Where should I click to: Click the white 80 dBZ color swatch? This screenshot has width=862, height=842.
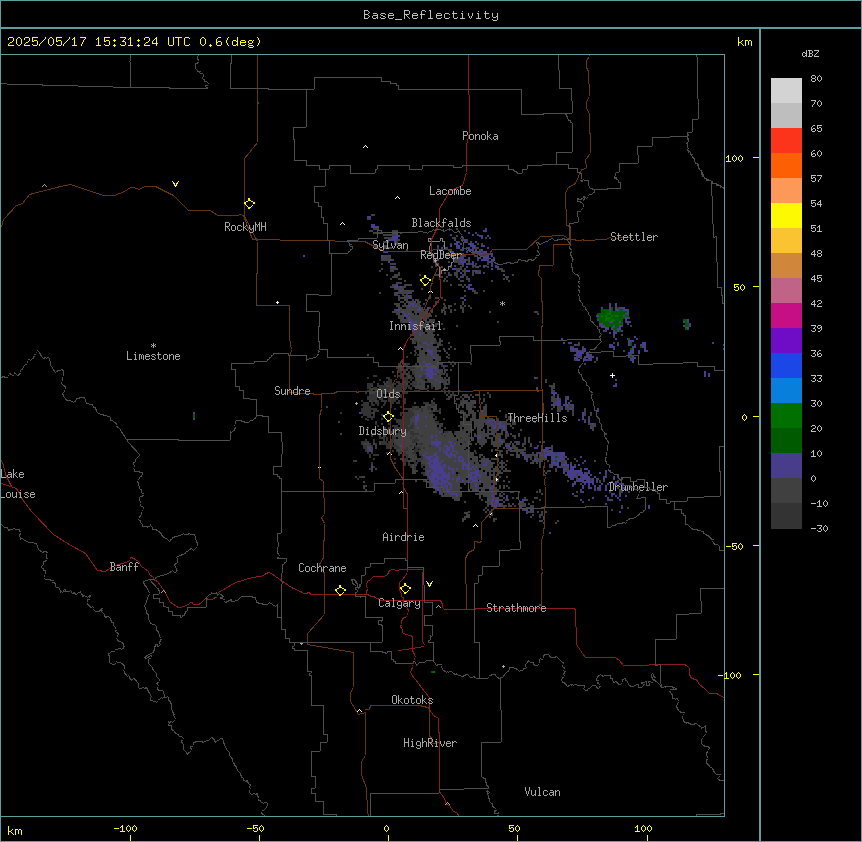coord(786,90)
